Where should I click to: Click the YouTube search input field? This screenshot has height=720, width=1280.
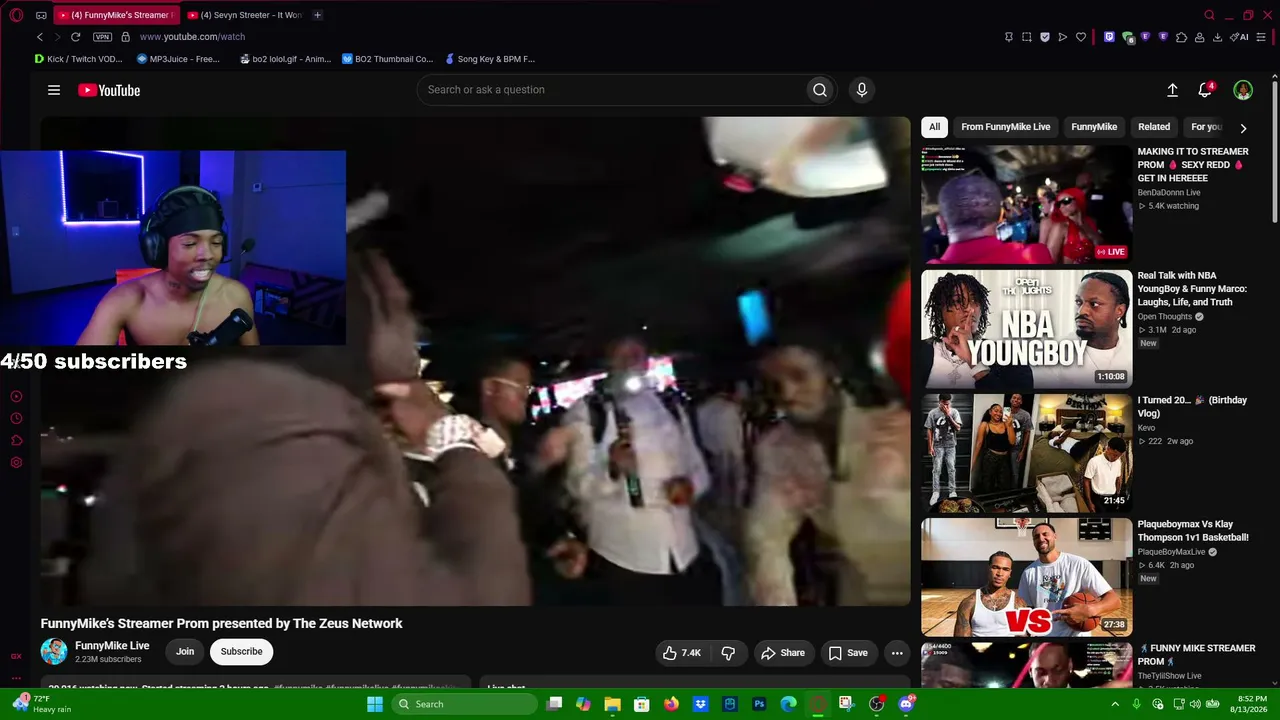pyautogui.click(x=612, y=90)
